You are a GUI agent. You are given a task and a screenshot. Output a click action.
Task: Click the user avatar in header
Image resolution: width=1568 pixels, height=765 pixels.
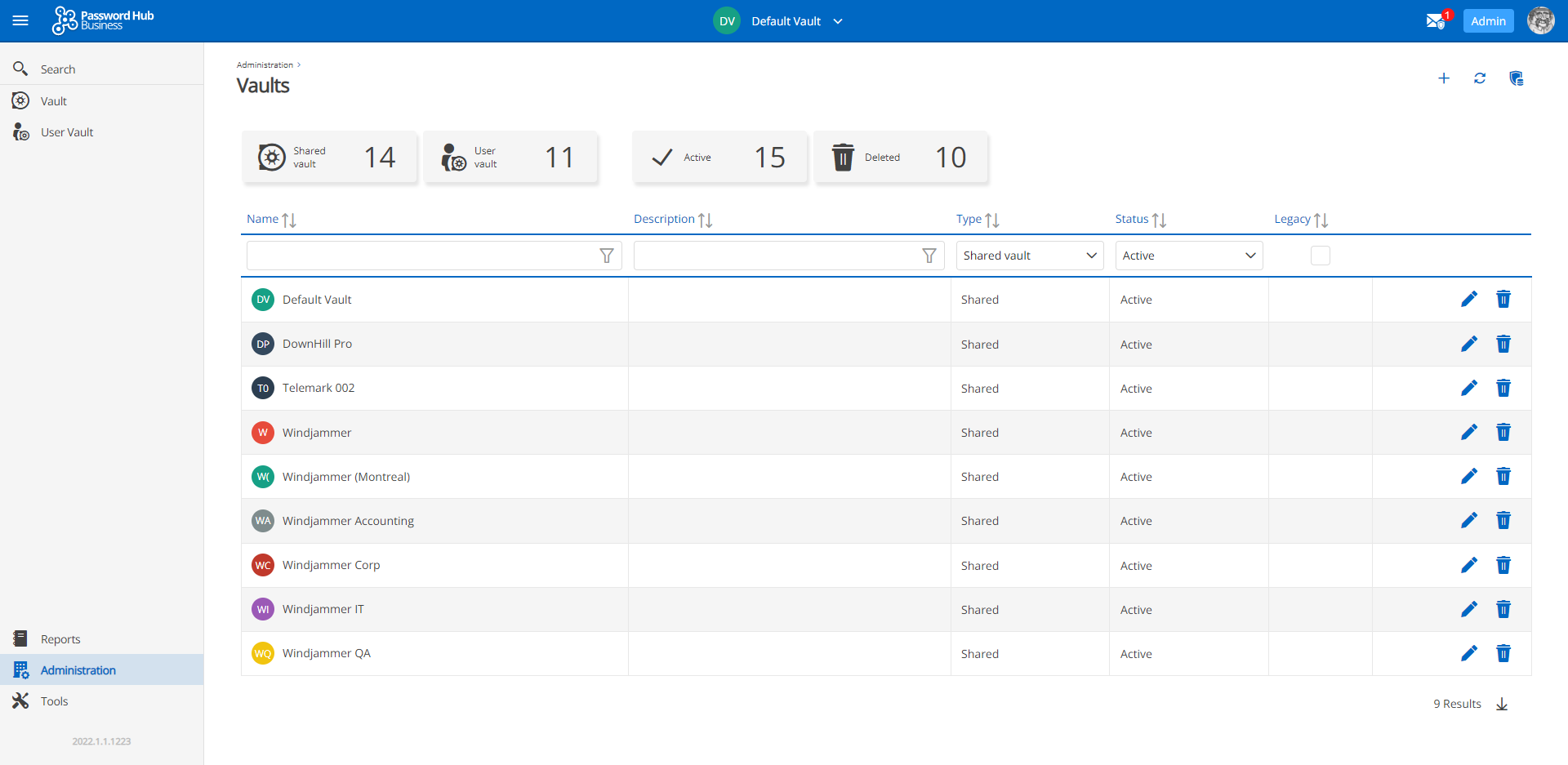click(x=1540, y=21)
